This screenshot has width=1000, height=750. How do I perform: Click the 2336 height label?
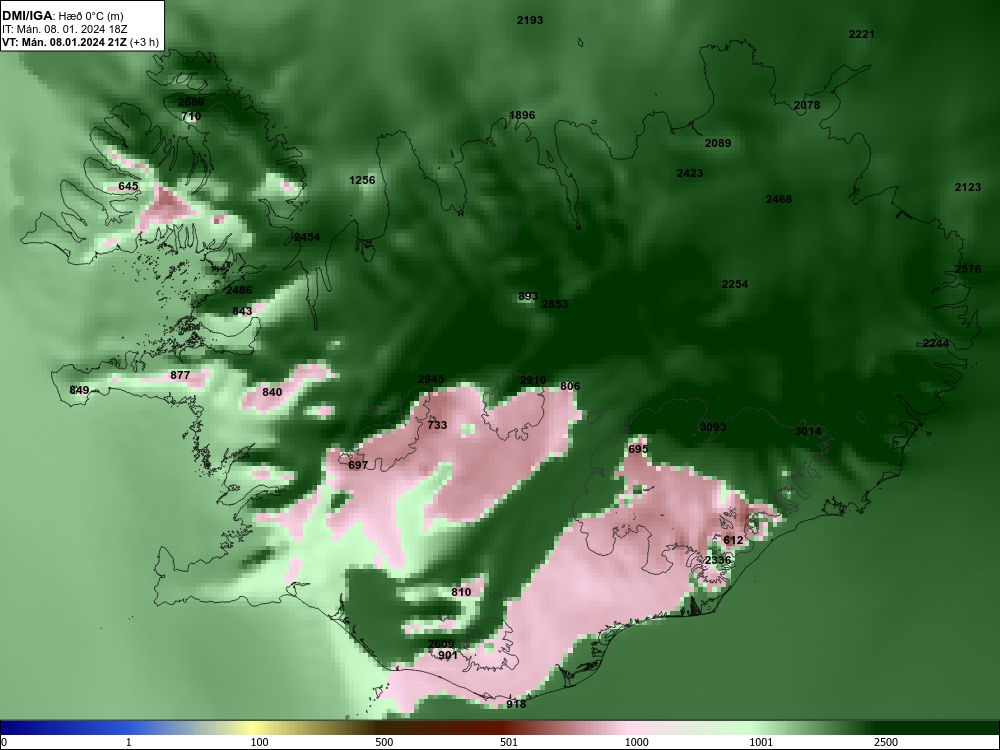click(717, 561)
